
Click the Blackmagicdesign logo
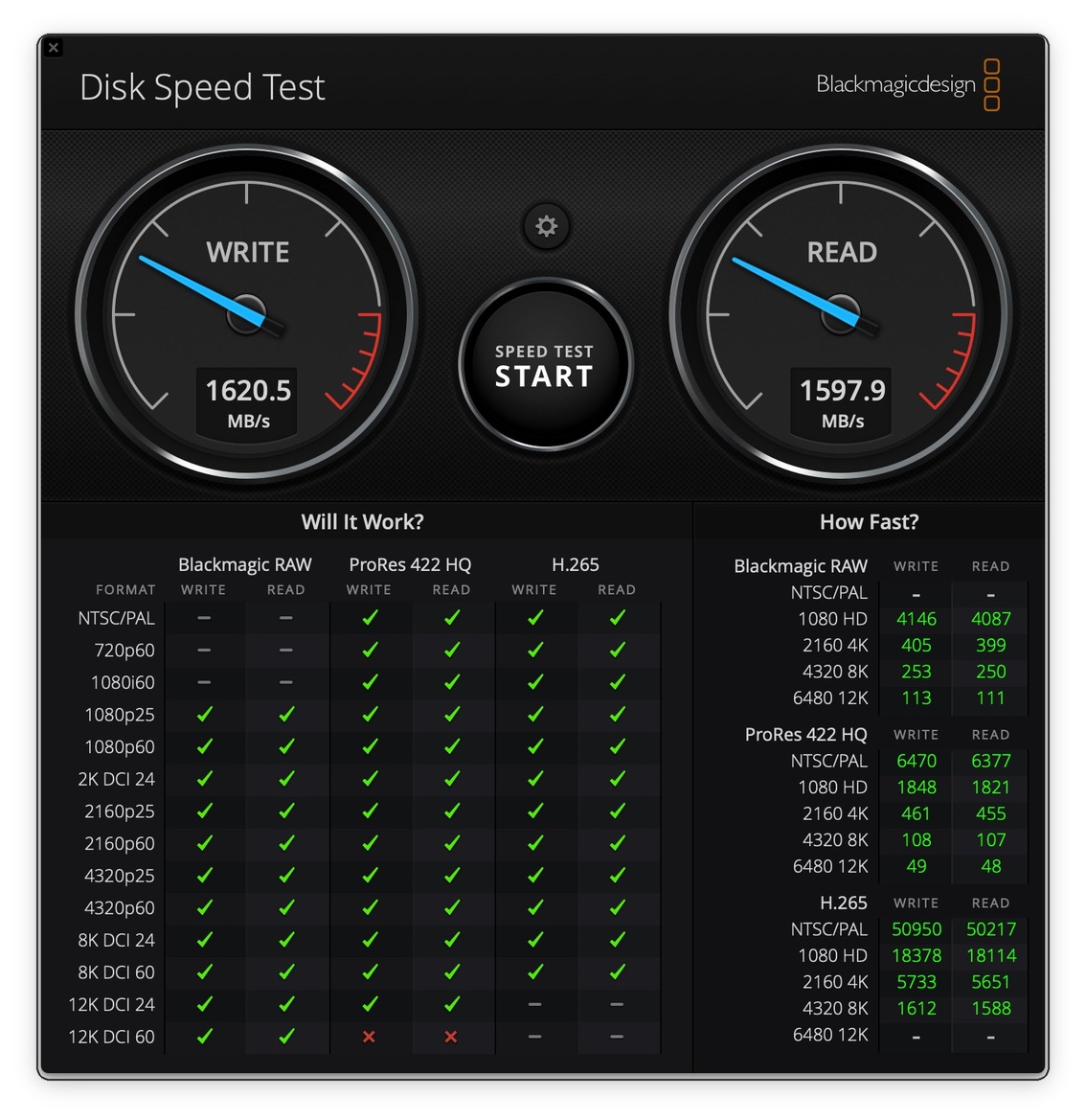[x=908, y=84]
